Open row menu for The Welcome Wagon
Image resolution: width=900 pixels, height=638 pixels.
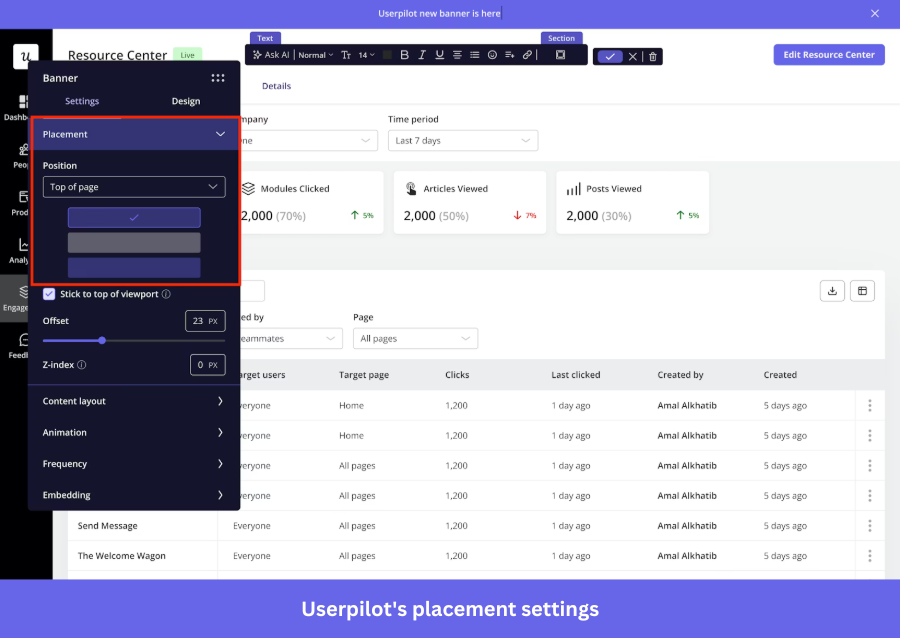click(x=870, y=555)
